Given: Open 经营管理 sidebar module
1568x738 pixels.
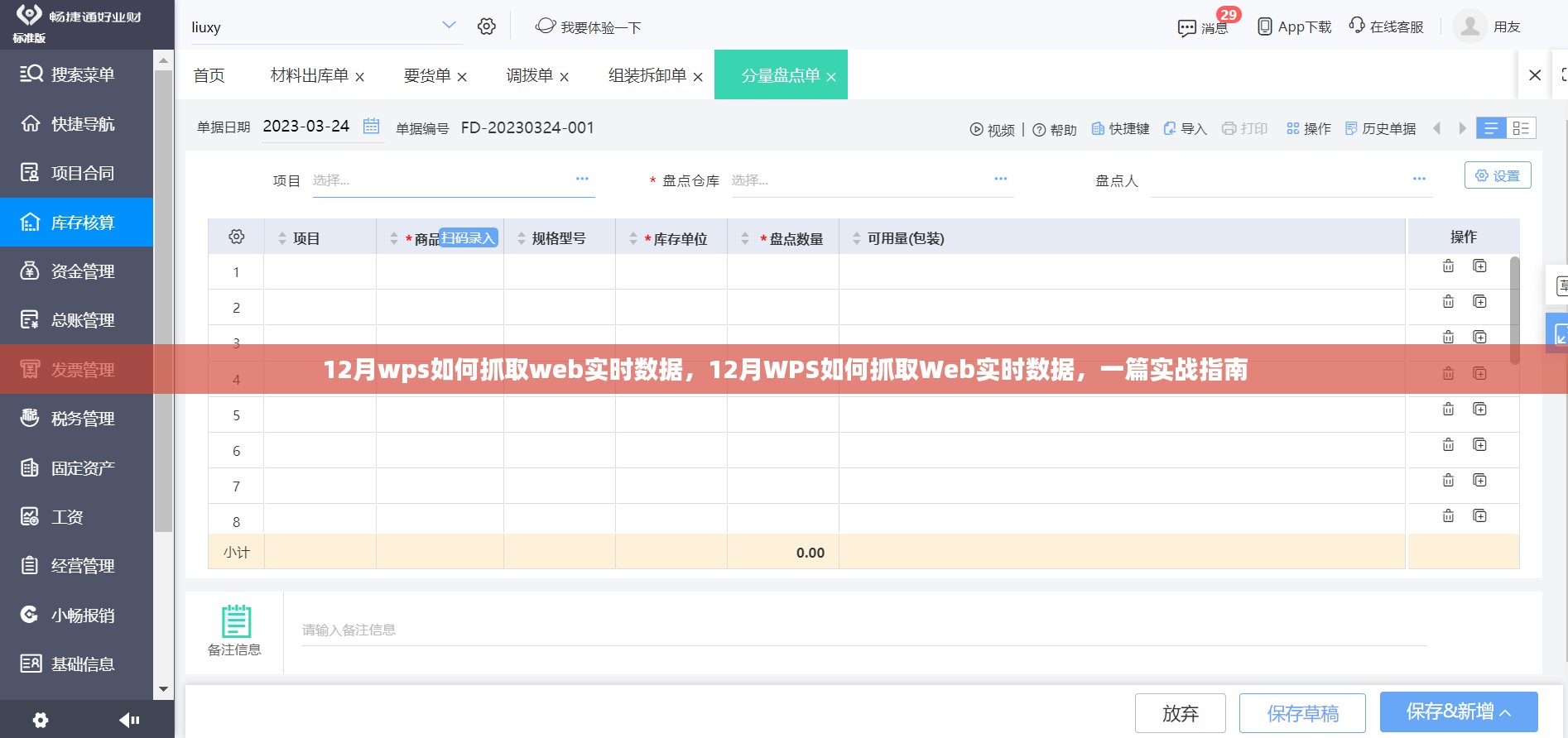Looking at the screenshot, I should point(76,566).
